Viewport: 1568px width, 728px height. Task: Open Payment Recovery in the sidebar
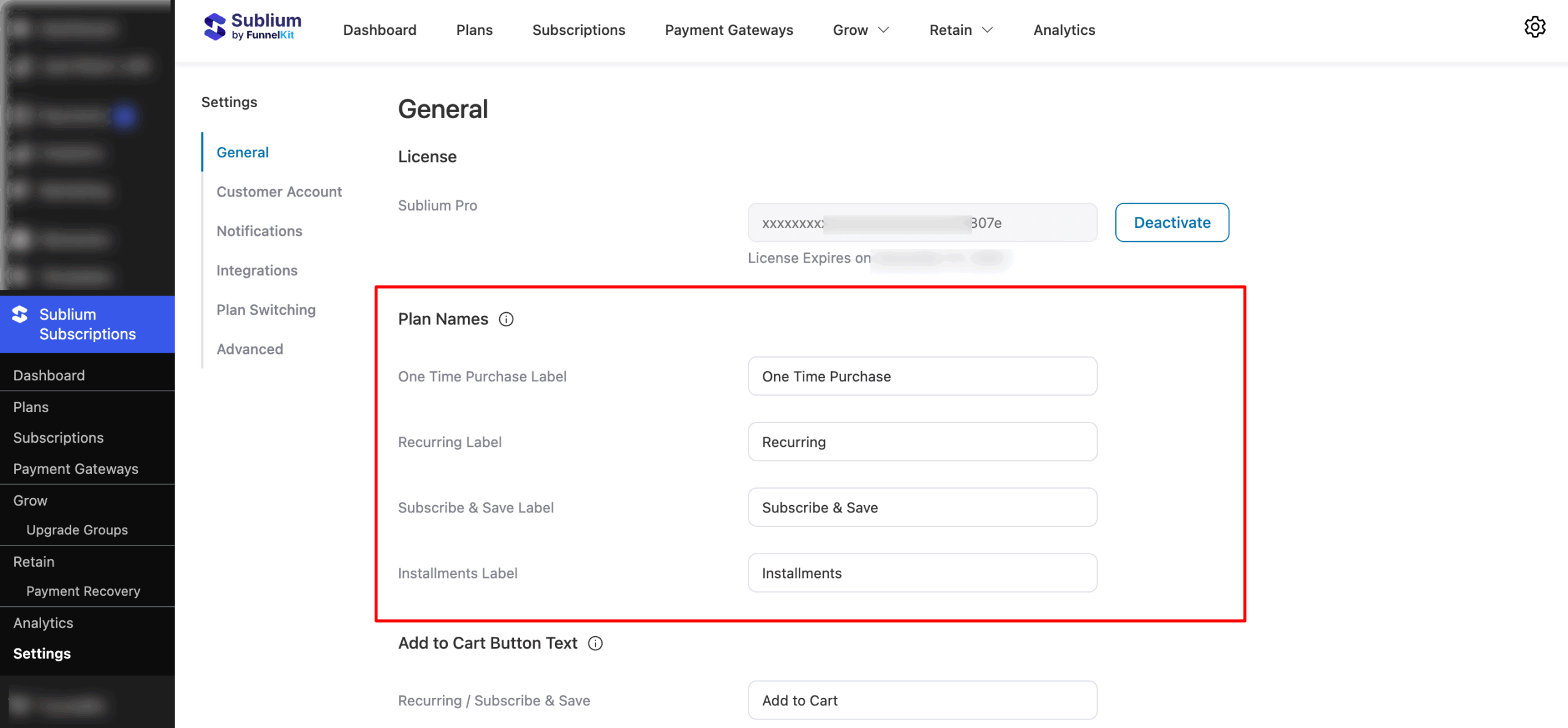[83, 591]
